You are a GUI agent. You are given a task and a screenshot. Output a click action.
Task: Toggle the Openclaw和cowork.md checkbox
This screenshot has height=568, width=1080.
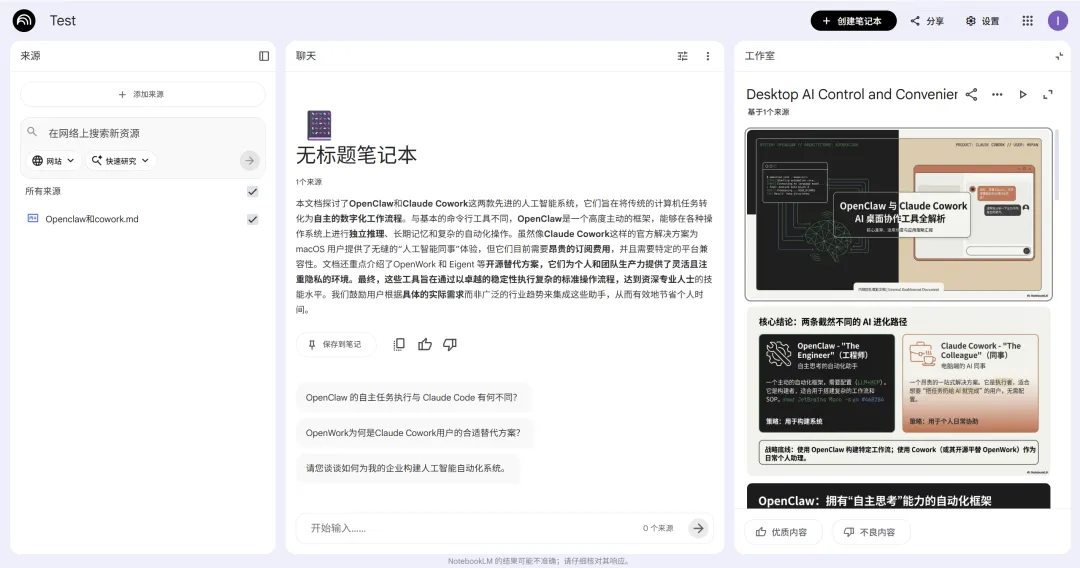click(253, 219)
